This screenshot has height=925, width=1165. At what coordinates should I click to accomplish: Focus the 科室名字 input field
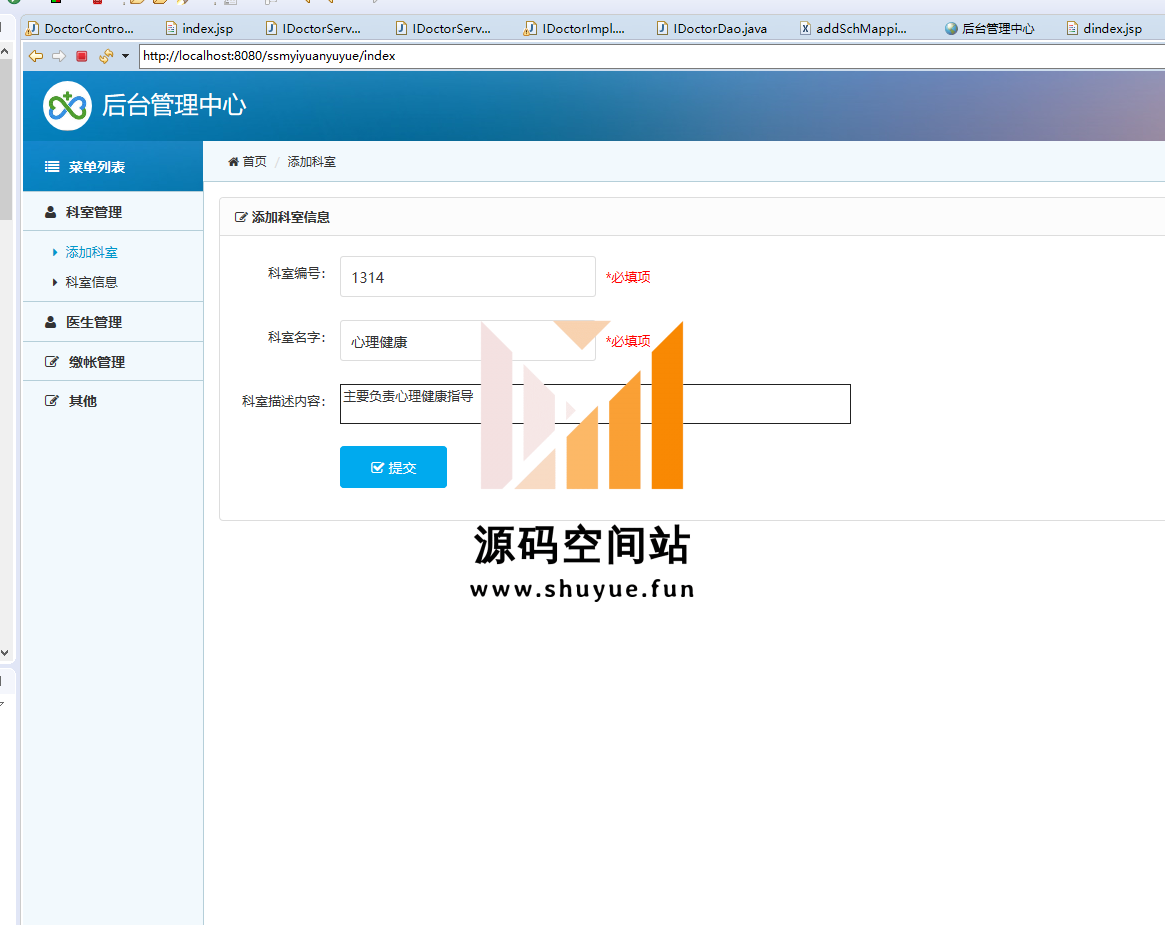[x=467, y=340]
